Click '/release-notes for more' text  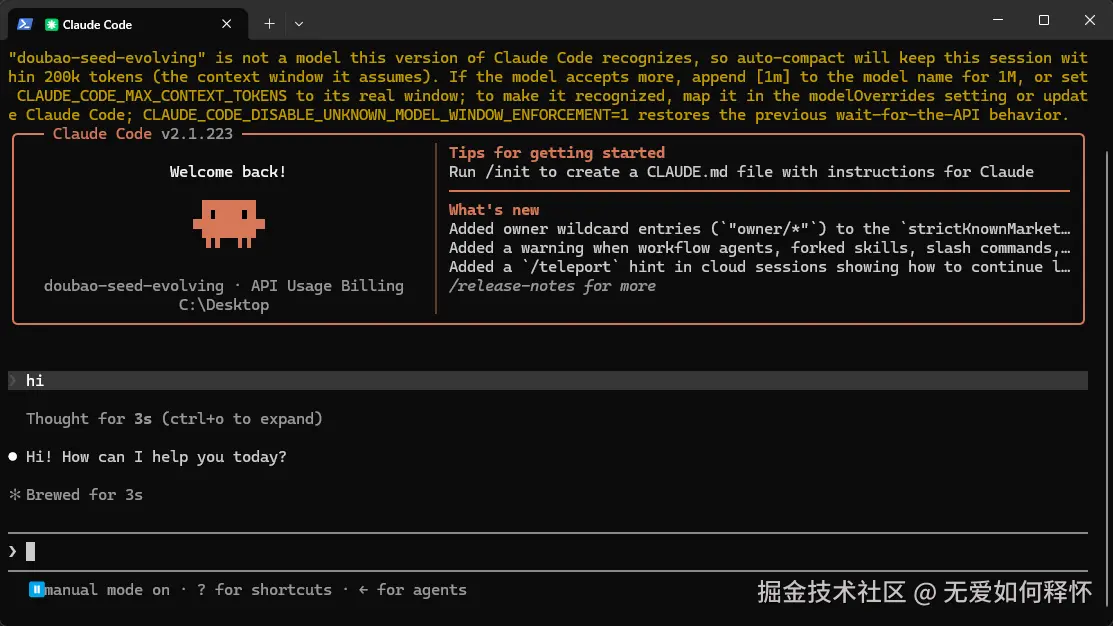coord(552,286)
